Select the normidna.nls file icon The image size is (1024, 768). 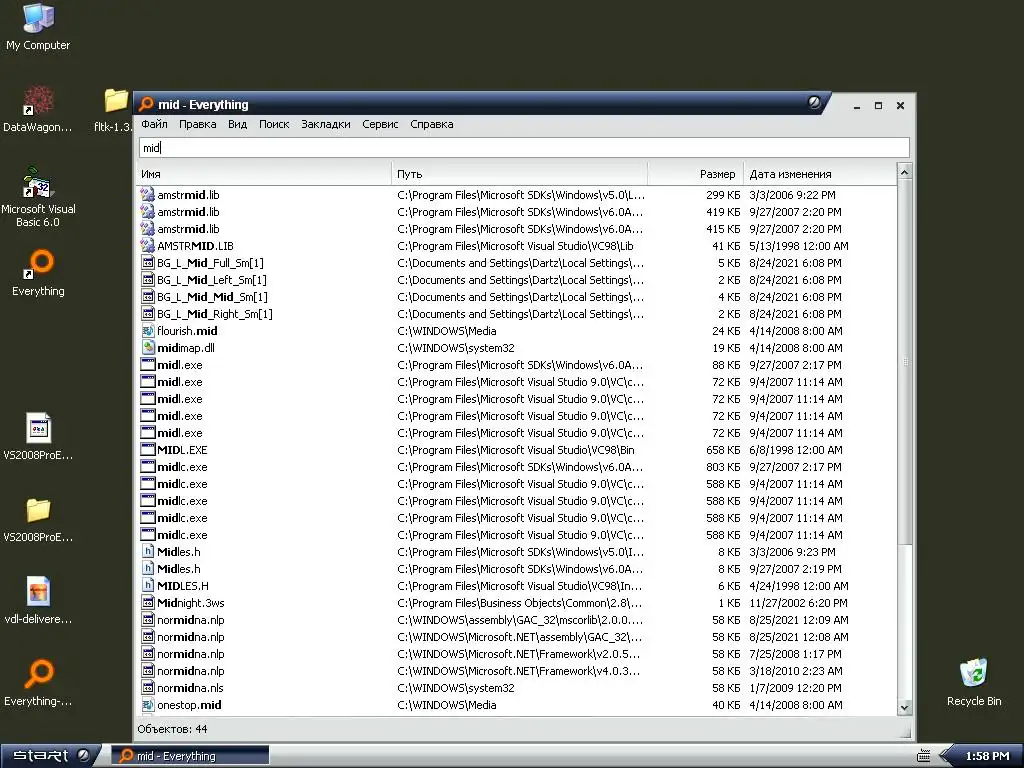pyautogui.click(x=148, y=687)
